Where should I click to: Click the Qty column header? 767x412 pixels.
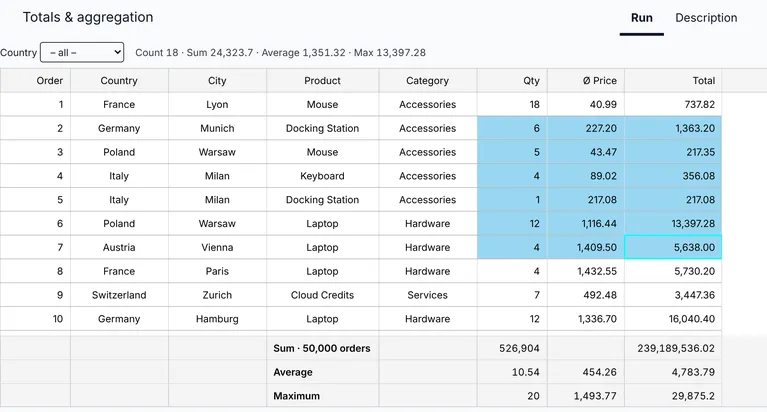[512, 81]
